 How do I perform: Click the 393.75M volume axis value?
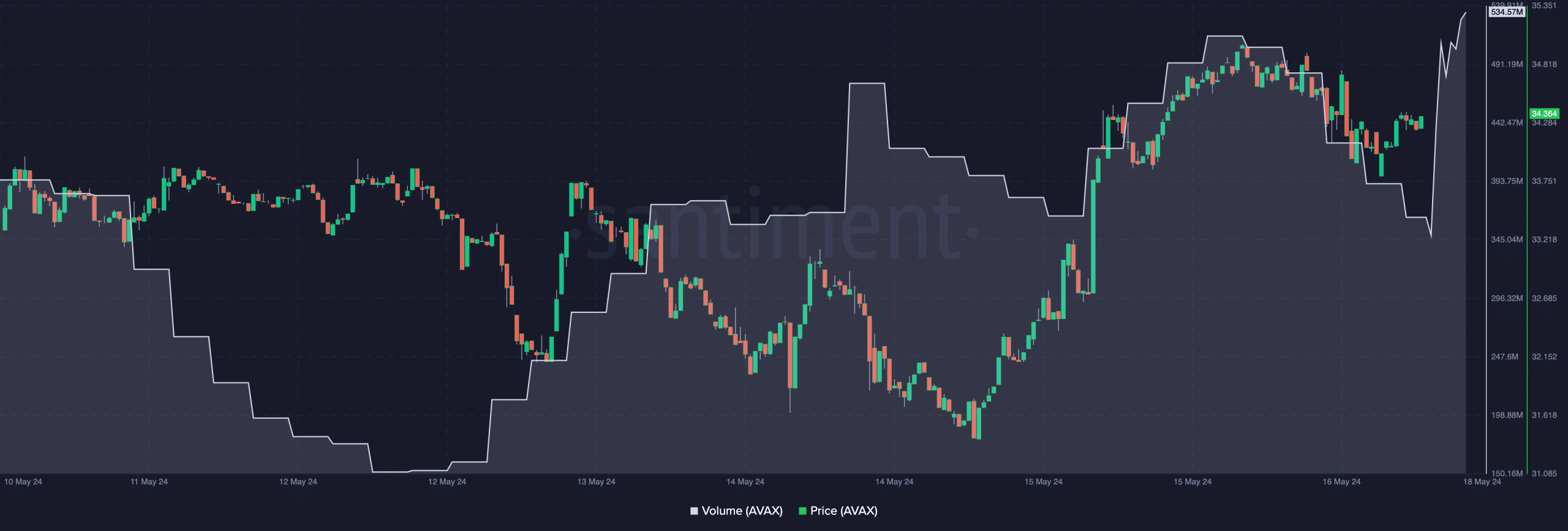1507,181
